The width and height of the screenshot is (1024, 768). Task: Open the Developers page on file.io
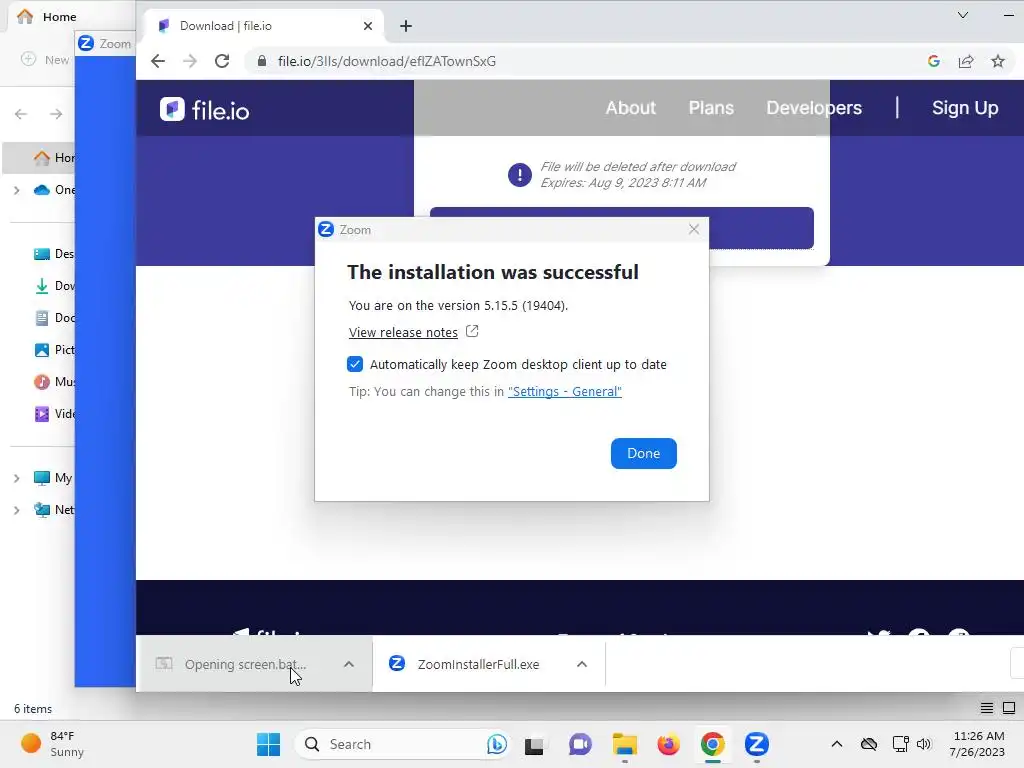coord(814,108)
